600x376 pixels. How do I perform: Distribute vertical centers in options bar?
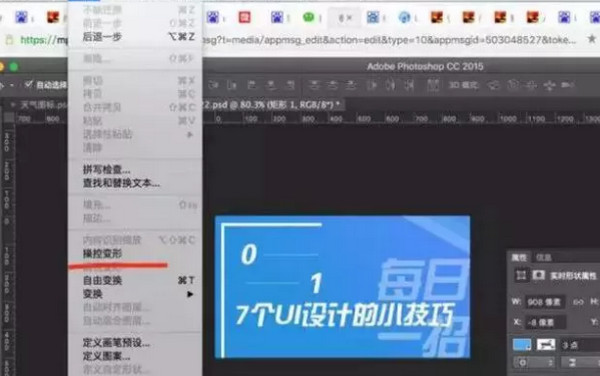[x=333, y=85]
